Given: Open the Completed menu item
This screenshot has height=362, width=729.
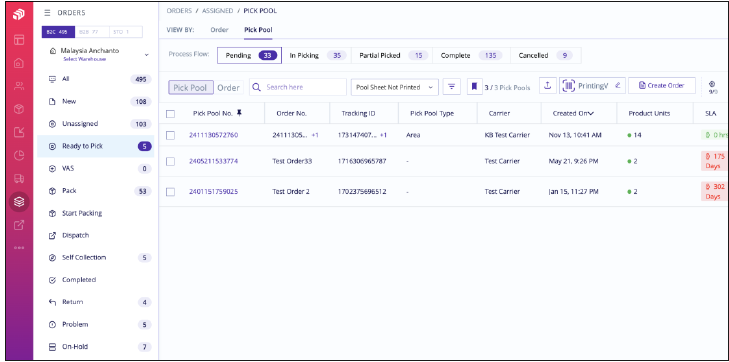Looking at the screenshot, I should point(95,280).
